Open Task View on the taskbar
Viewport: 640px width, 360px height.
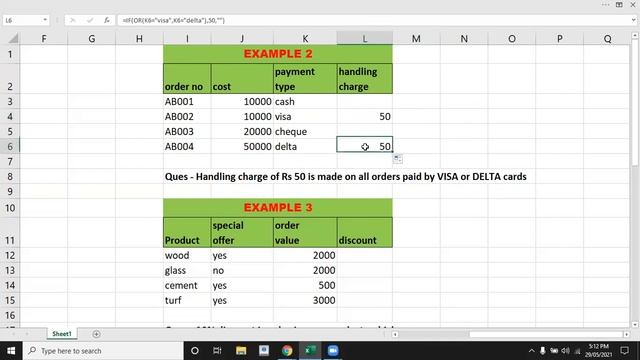click(x=217, y=351)
